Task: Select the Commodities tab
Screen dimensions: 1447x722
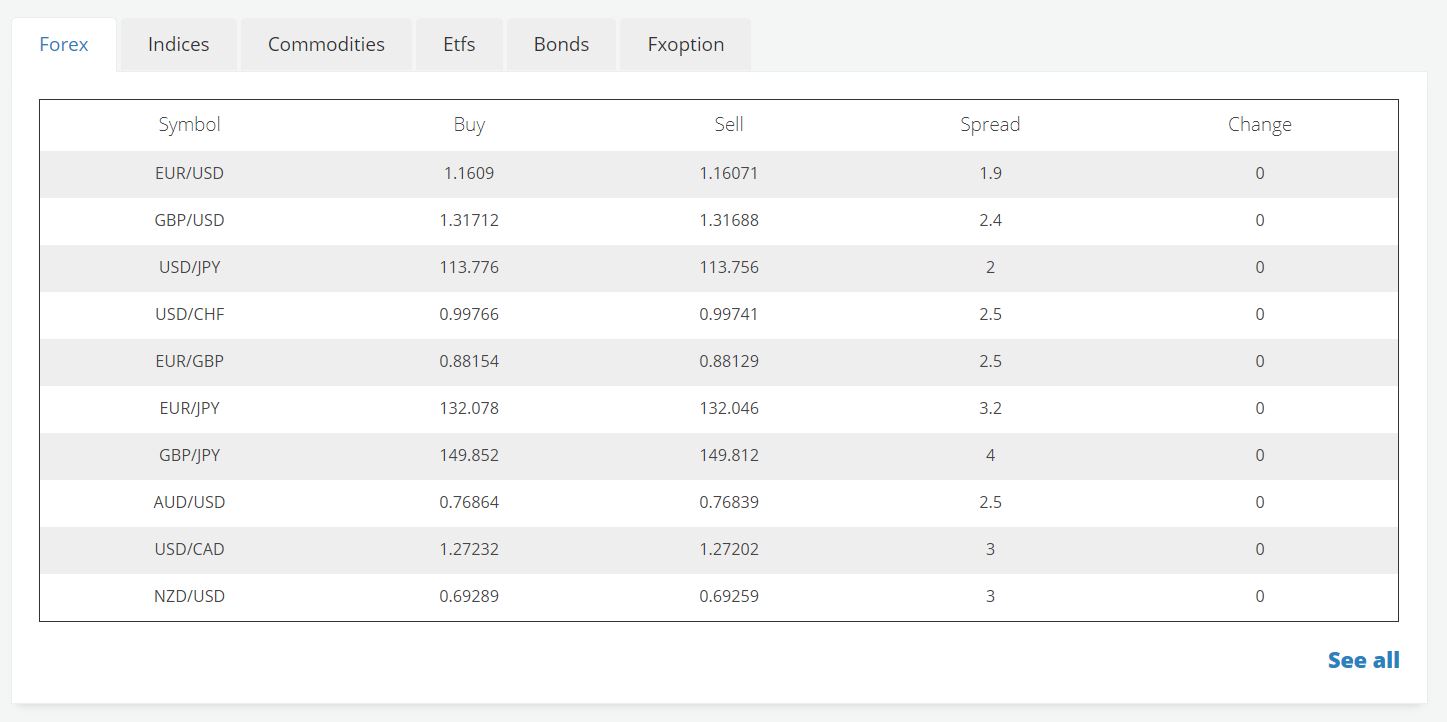Action: [326, 45]
